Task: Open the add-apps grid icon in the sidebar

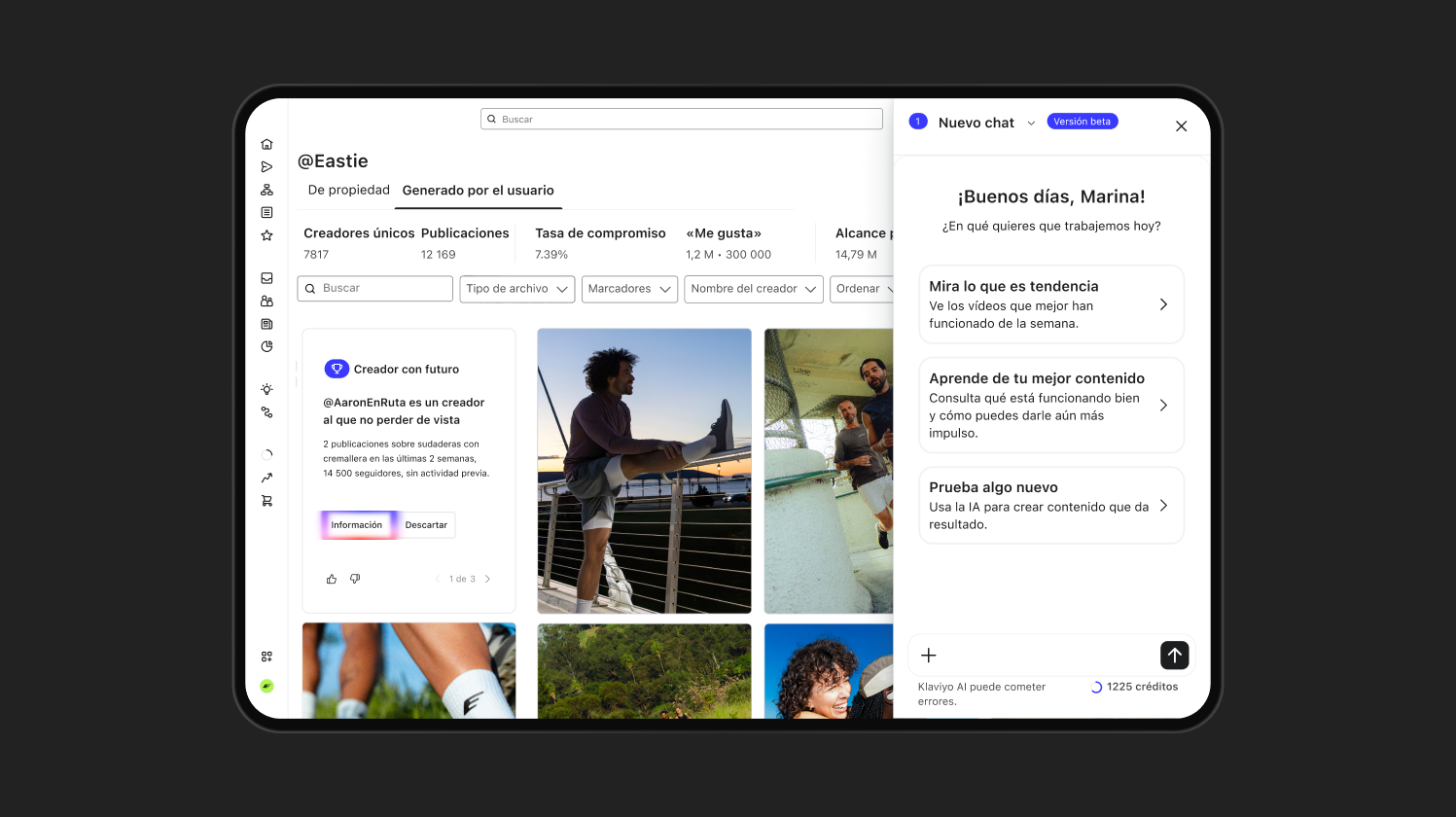Action: pos(266,657)
